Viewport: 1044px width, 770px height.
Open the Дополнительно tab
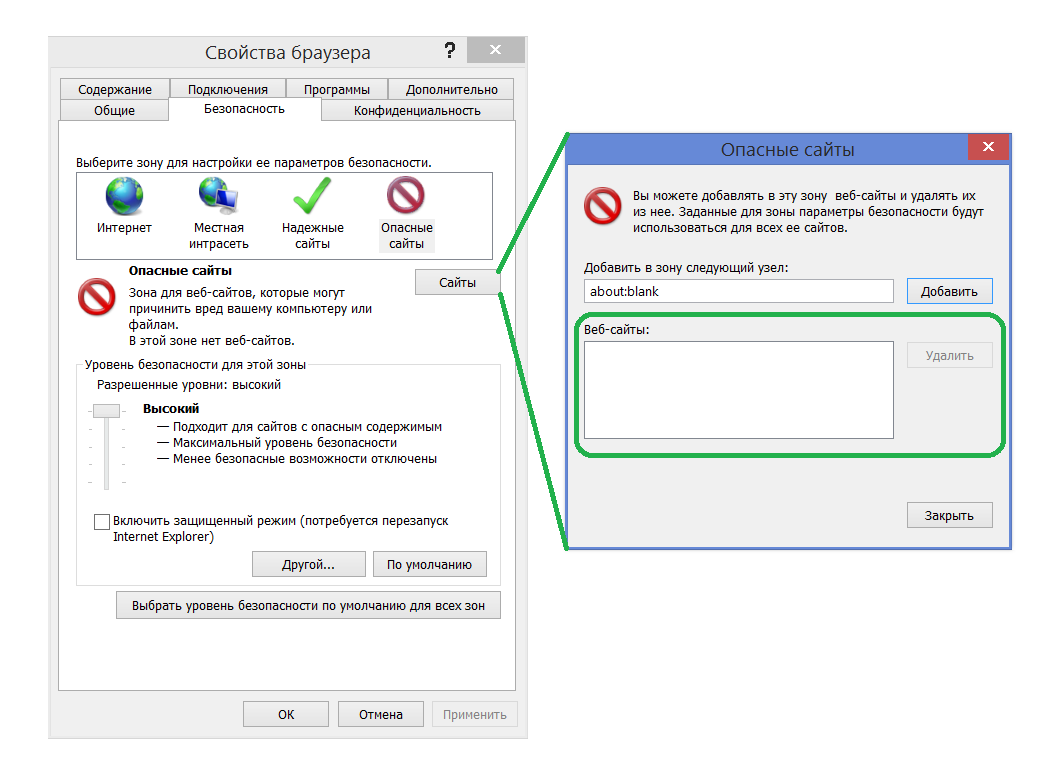(451, 89)
